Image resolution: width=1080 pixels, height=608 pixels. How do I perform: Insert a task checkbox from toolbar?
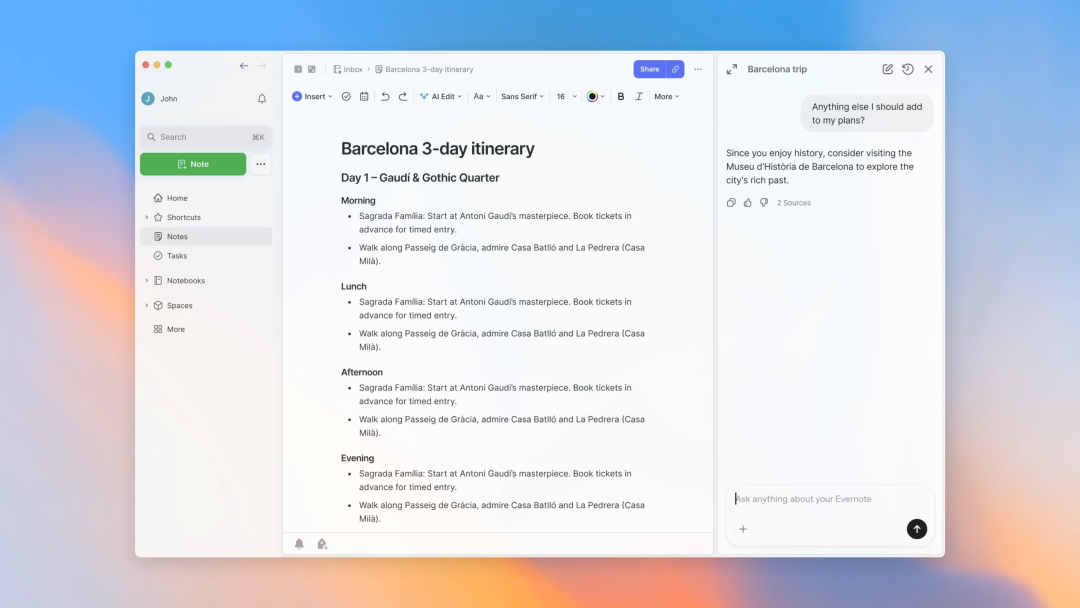click(346, 97)
